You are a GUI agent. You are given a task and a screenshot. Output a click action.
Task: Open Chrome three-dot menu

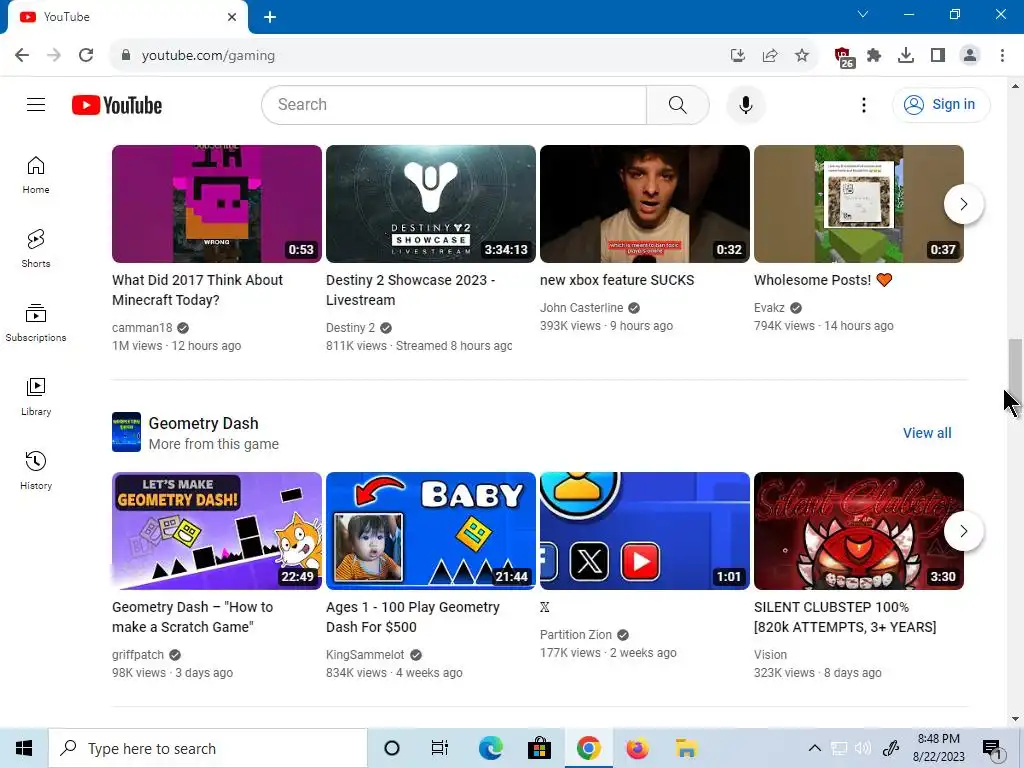click(x=1002, y=56)
